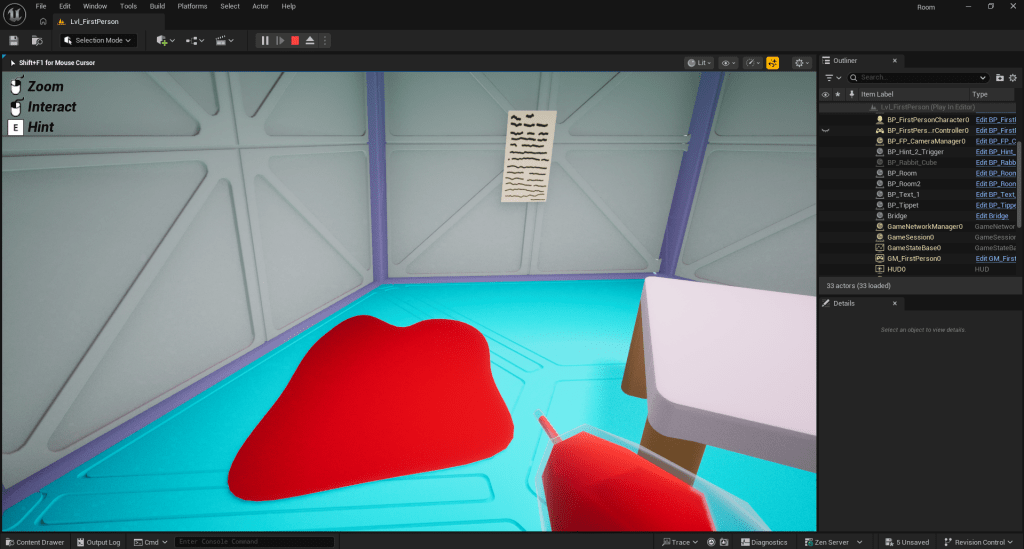Stop the play session with red square
The image size is (1024, 549).
pos(295,40)
